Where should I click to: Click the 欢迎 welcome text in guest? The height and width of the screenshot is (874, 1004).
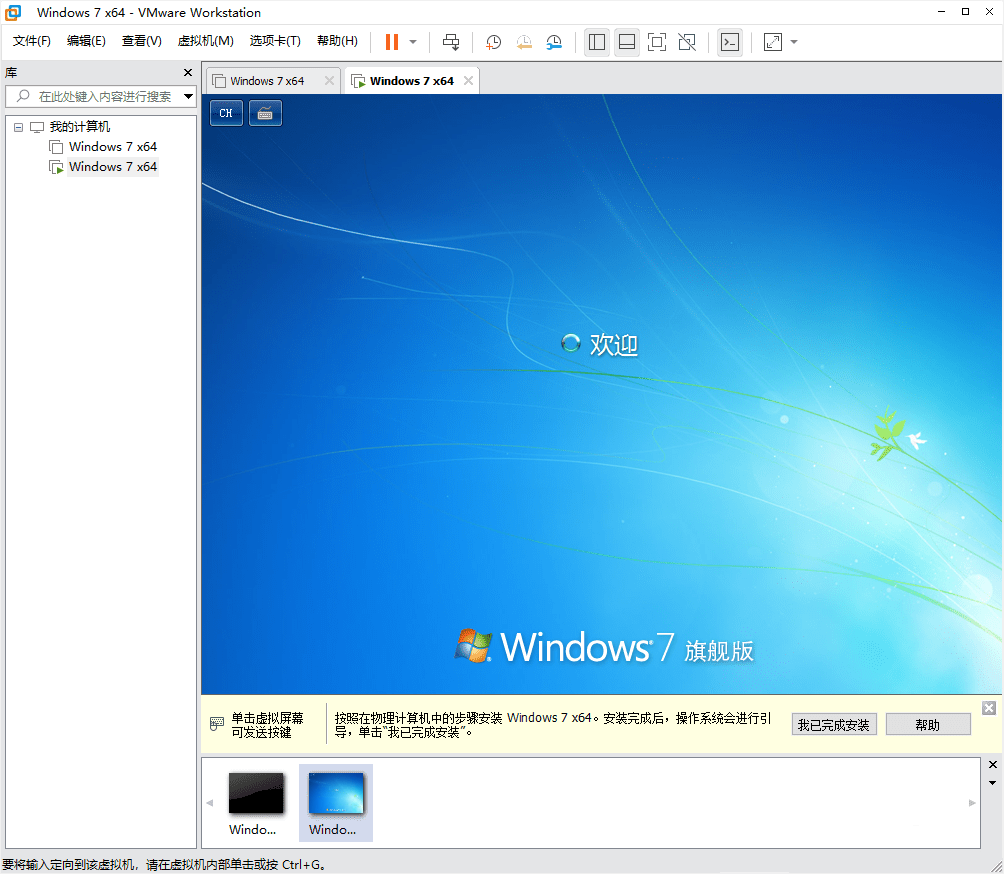613,344
